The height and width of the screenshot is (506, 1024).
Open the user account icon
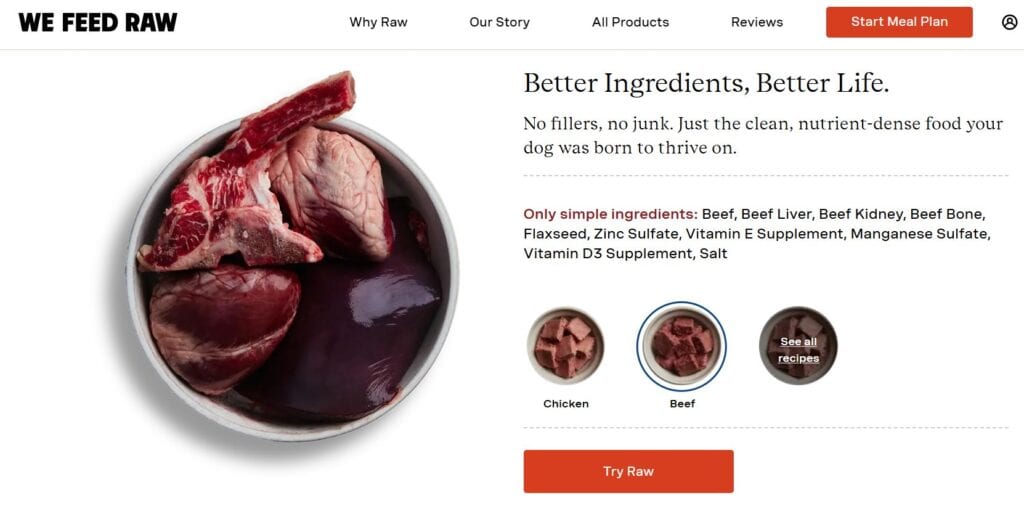click(1009, 22)
